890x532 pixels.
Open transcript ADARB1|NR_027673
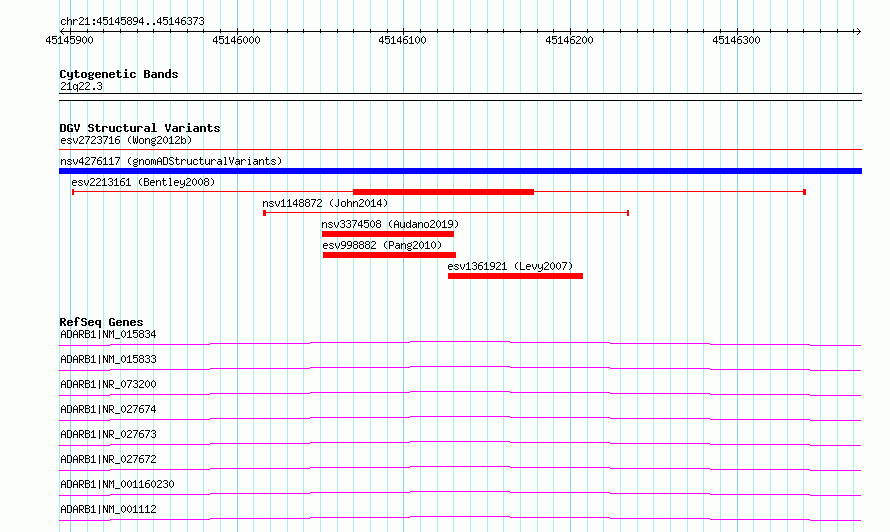click(x=108, y=434)
